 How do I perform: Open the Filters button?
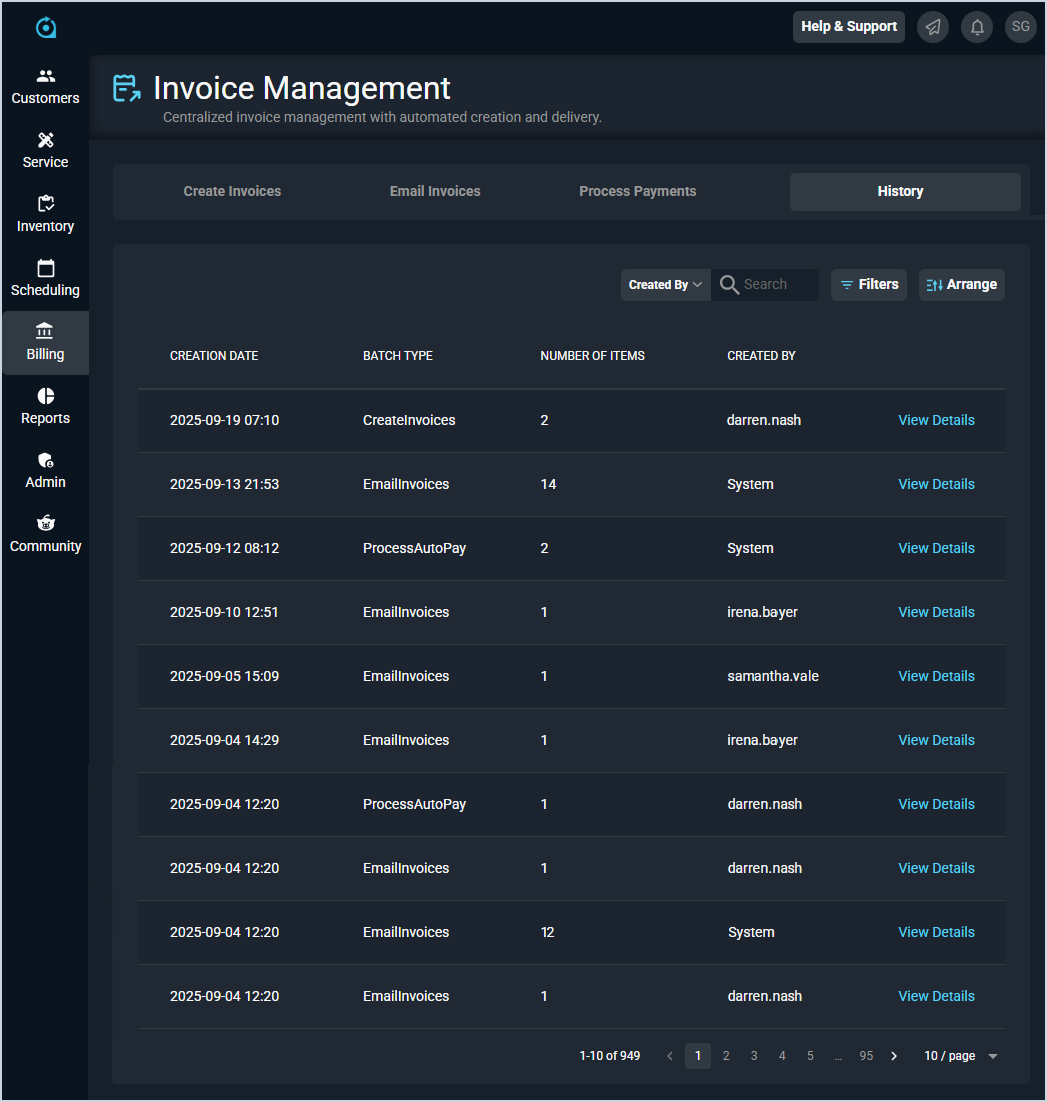pyautogui.click(x=868, y=285)
